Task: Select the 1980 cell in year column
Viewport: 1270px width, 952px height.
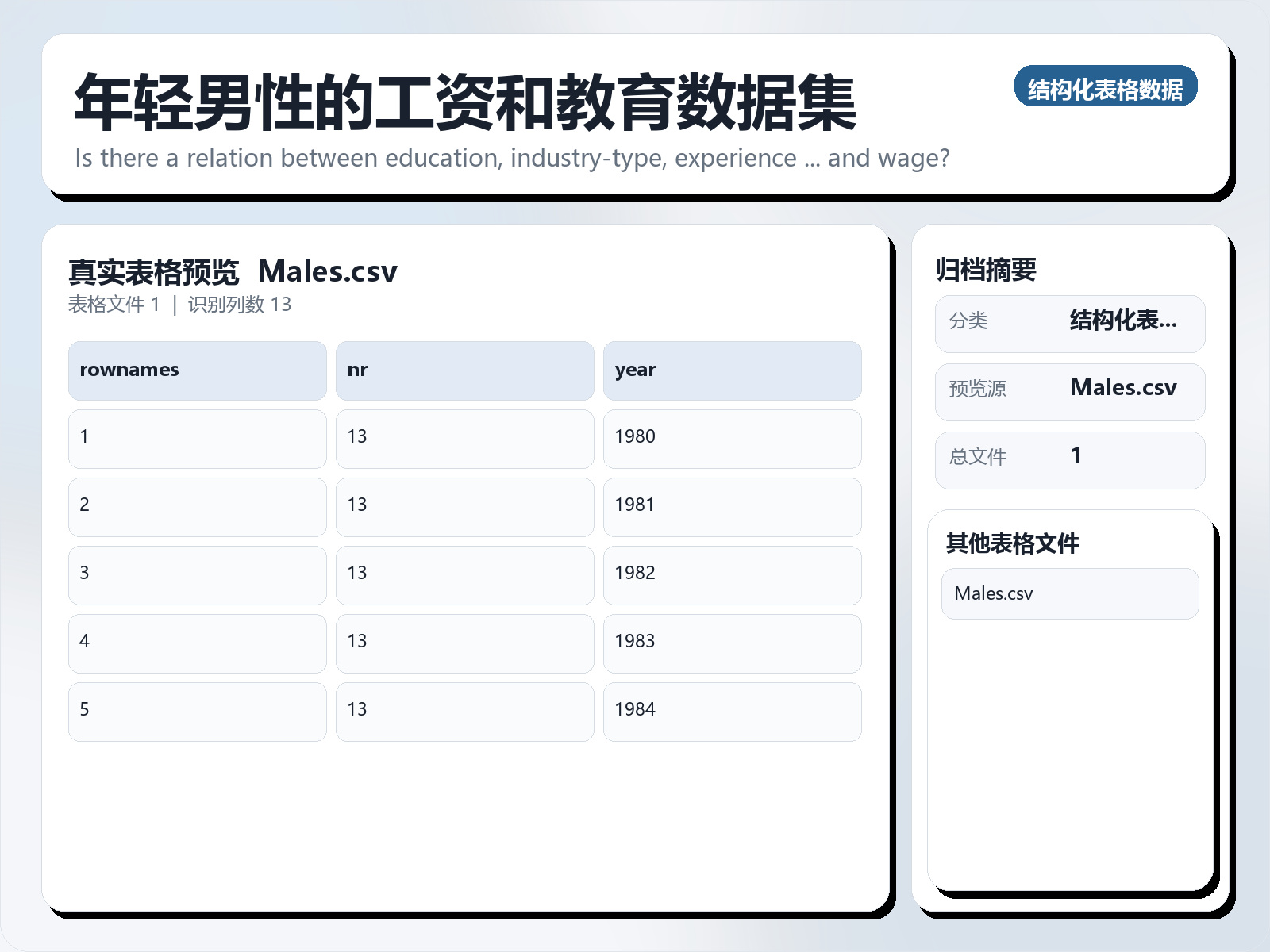Action: point(733,439)
